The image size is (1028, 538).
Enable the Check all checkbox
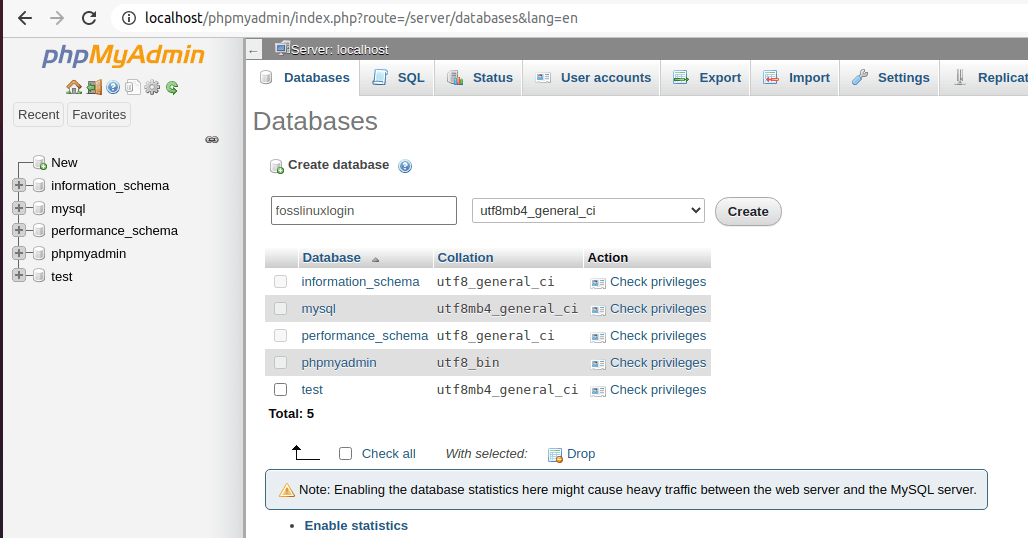click(x=346, y=453)
